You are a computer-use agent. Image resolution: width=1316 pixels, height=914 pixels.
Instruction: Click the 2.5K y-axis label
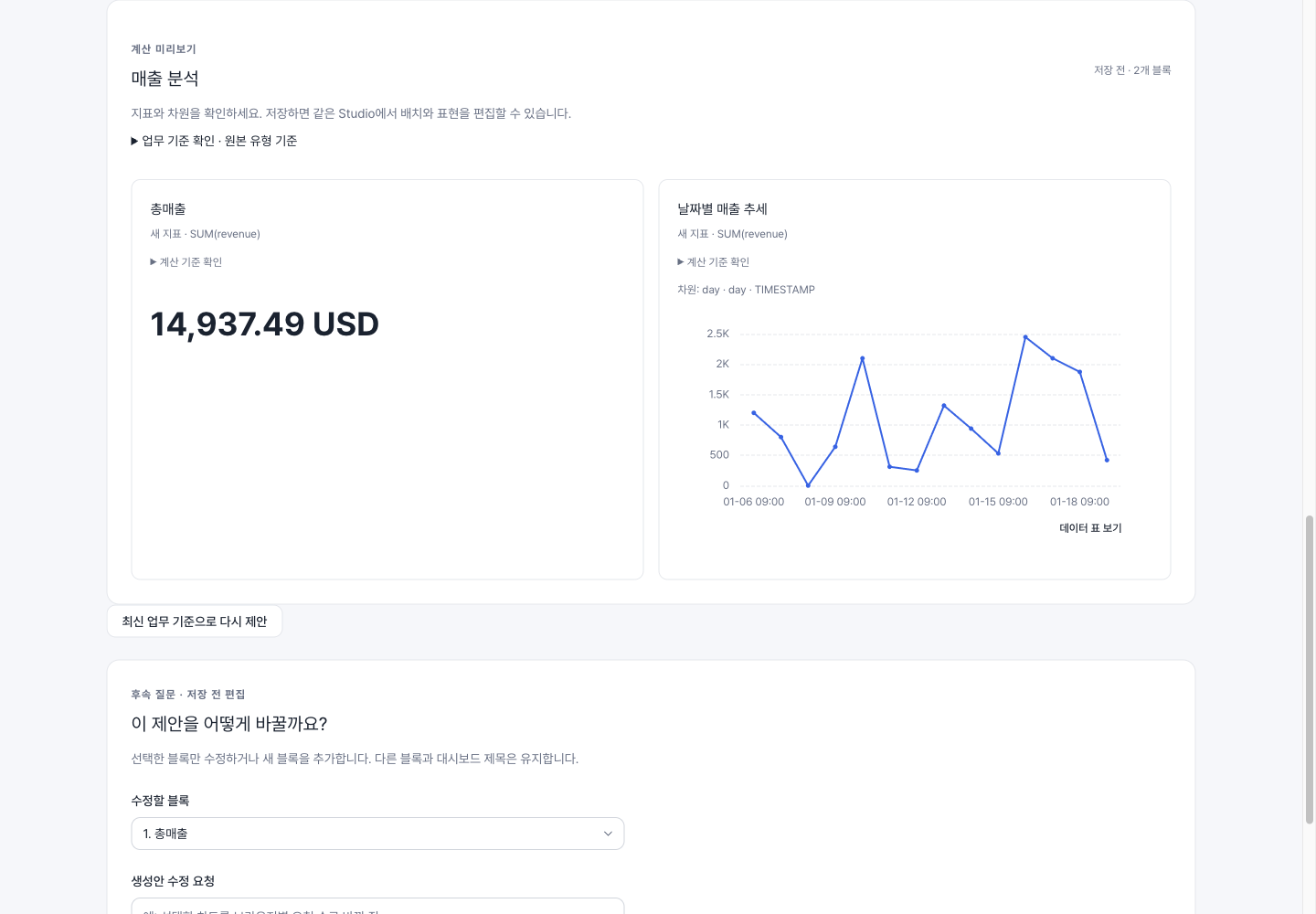point(718,334)
